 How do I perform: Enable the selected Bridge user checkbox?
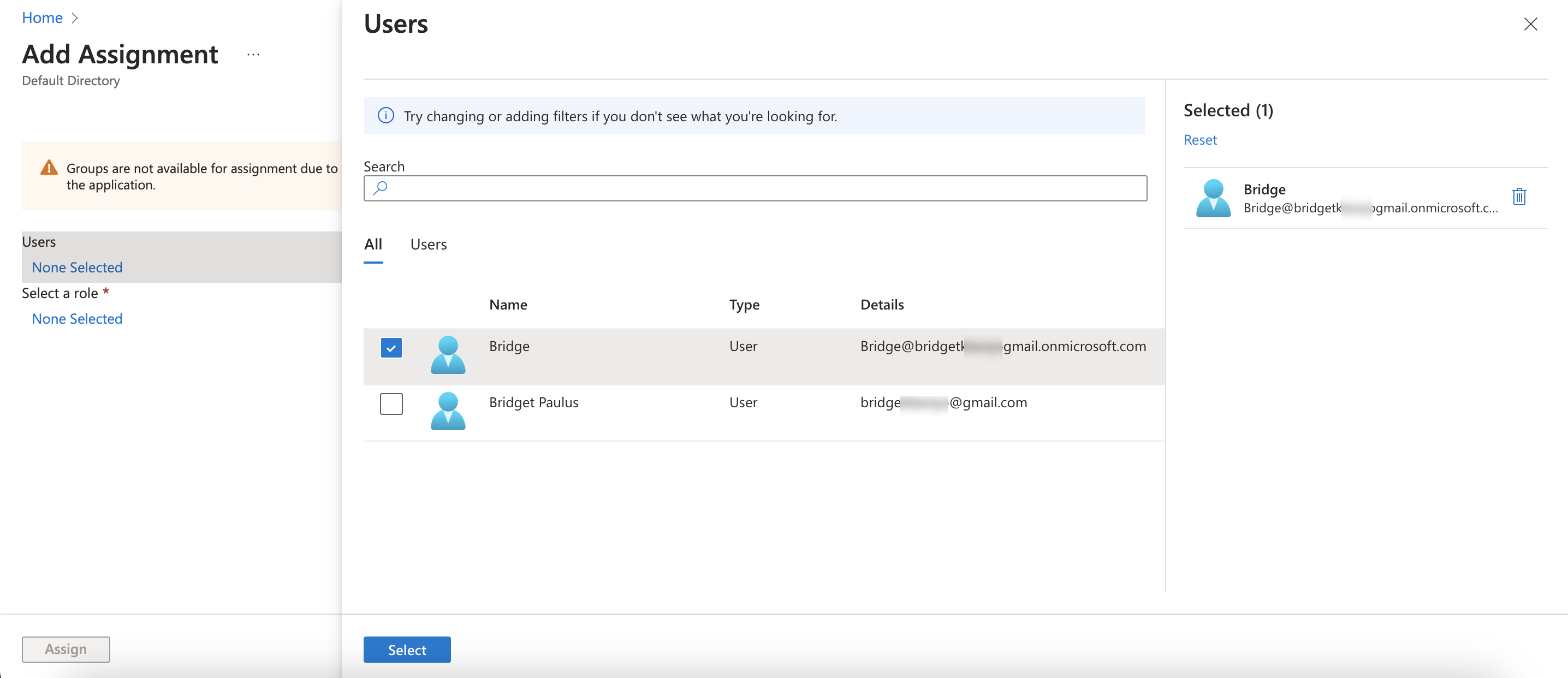[391, 347]
